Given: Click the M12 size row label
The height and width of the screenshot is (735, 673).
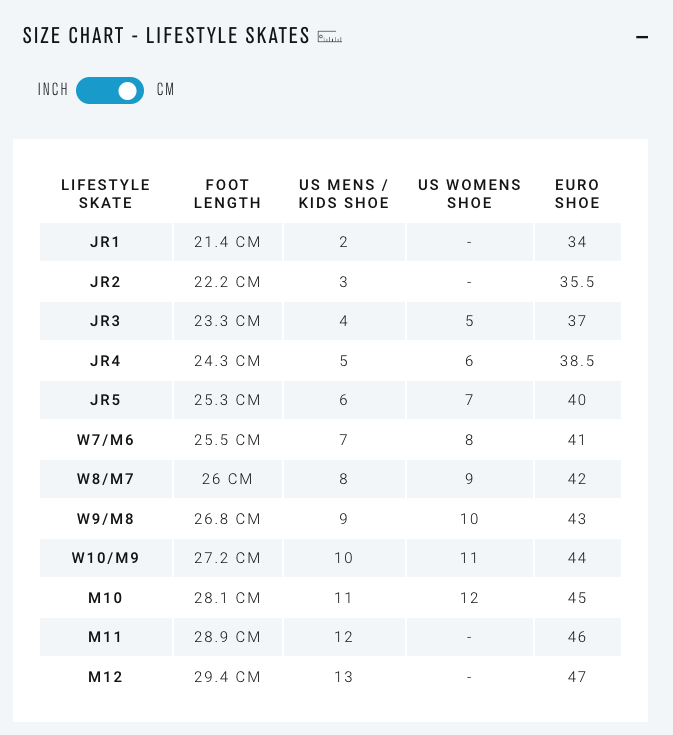Looking at the screenshot, I should coord(105,677).
